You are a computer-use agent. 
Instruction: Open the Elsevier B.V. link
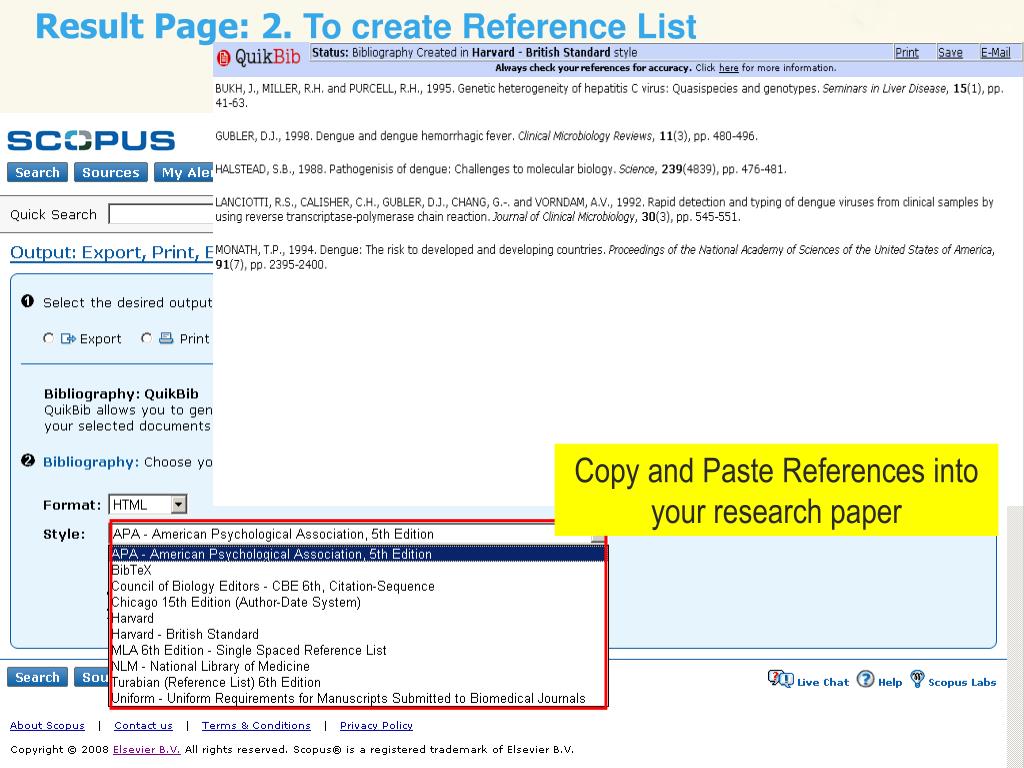click(x=146, y=750)
